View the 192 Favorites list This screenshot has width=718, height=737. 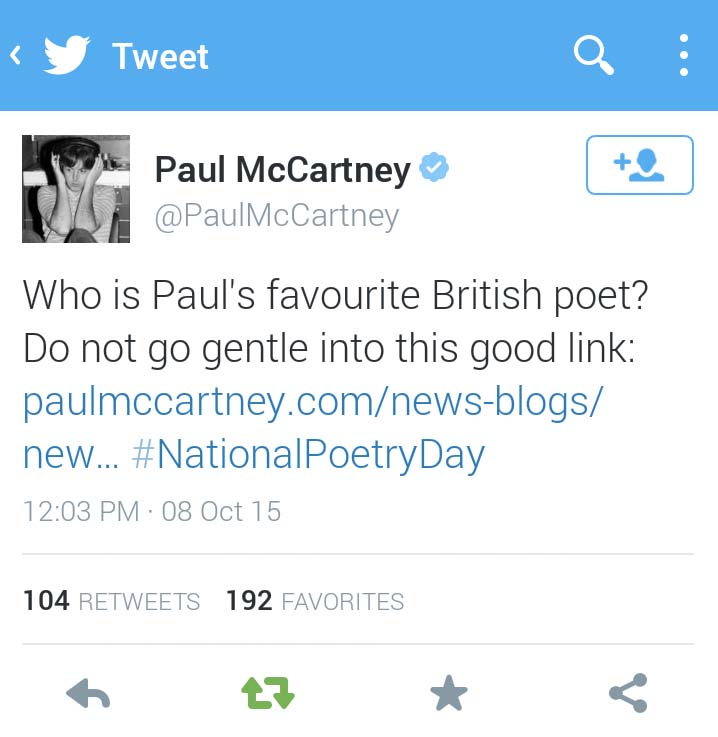[x=315, y=601]
